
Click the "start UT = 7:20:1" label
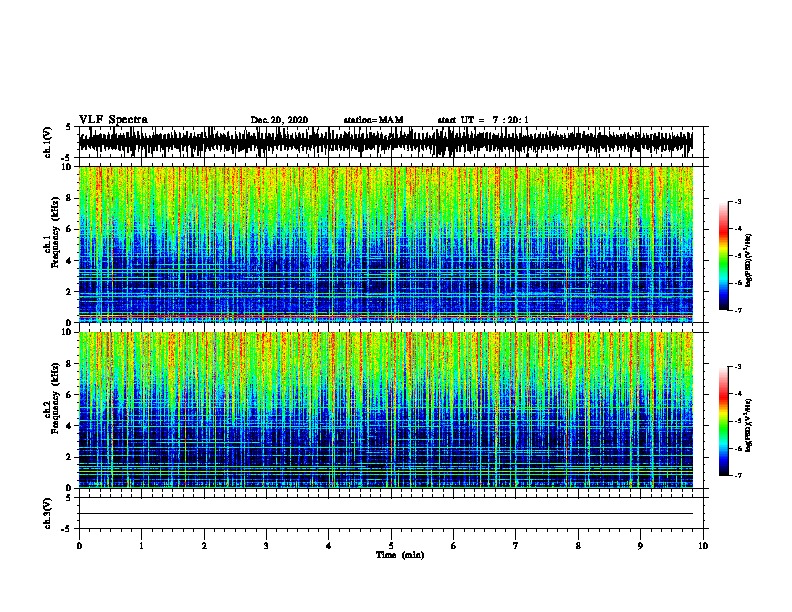483,120
